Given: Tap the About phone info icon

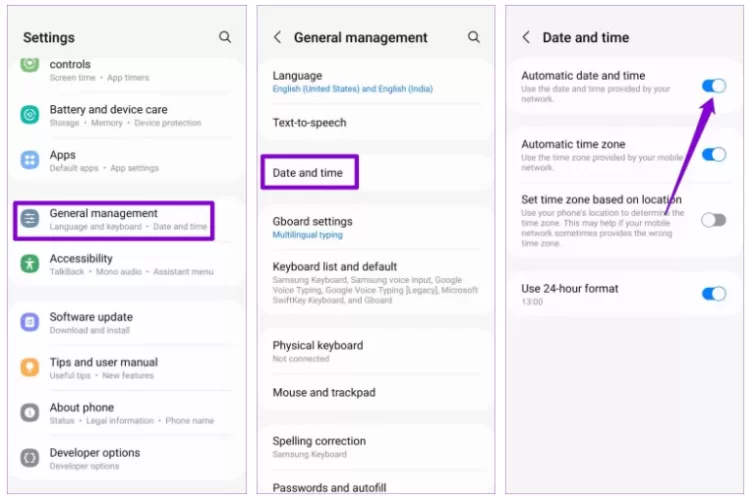Looking at the screenshot, I should click(30, 413).
